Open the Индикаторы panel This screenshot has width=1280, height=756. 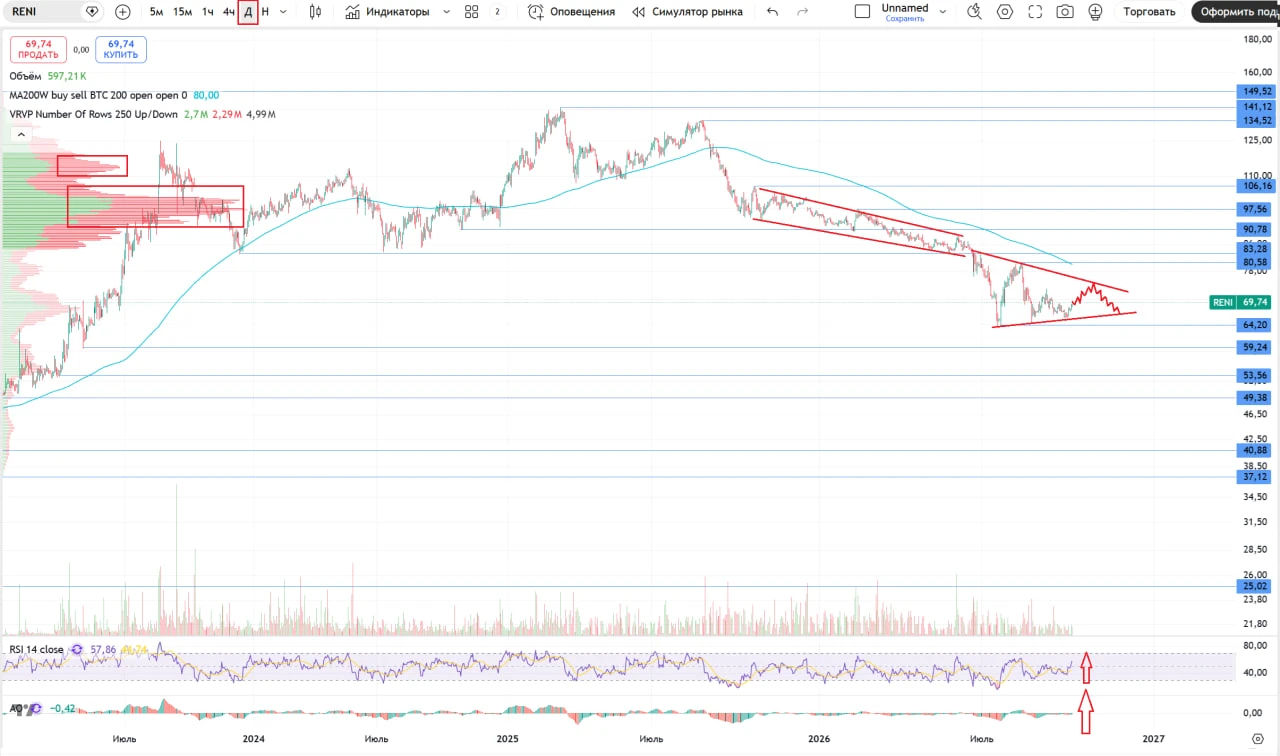(x=387, y=12)
